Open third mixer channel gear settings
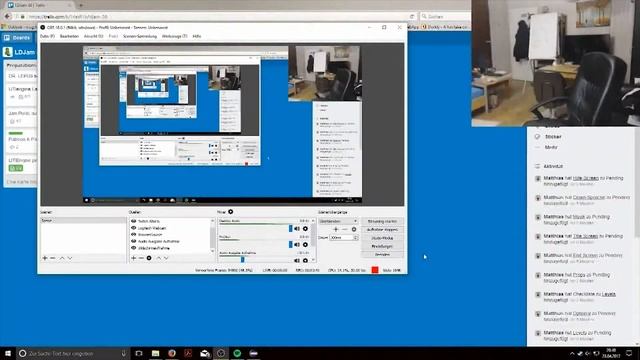This screenshot has width=640, height=360. coord(305,260)
